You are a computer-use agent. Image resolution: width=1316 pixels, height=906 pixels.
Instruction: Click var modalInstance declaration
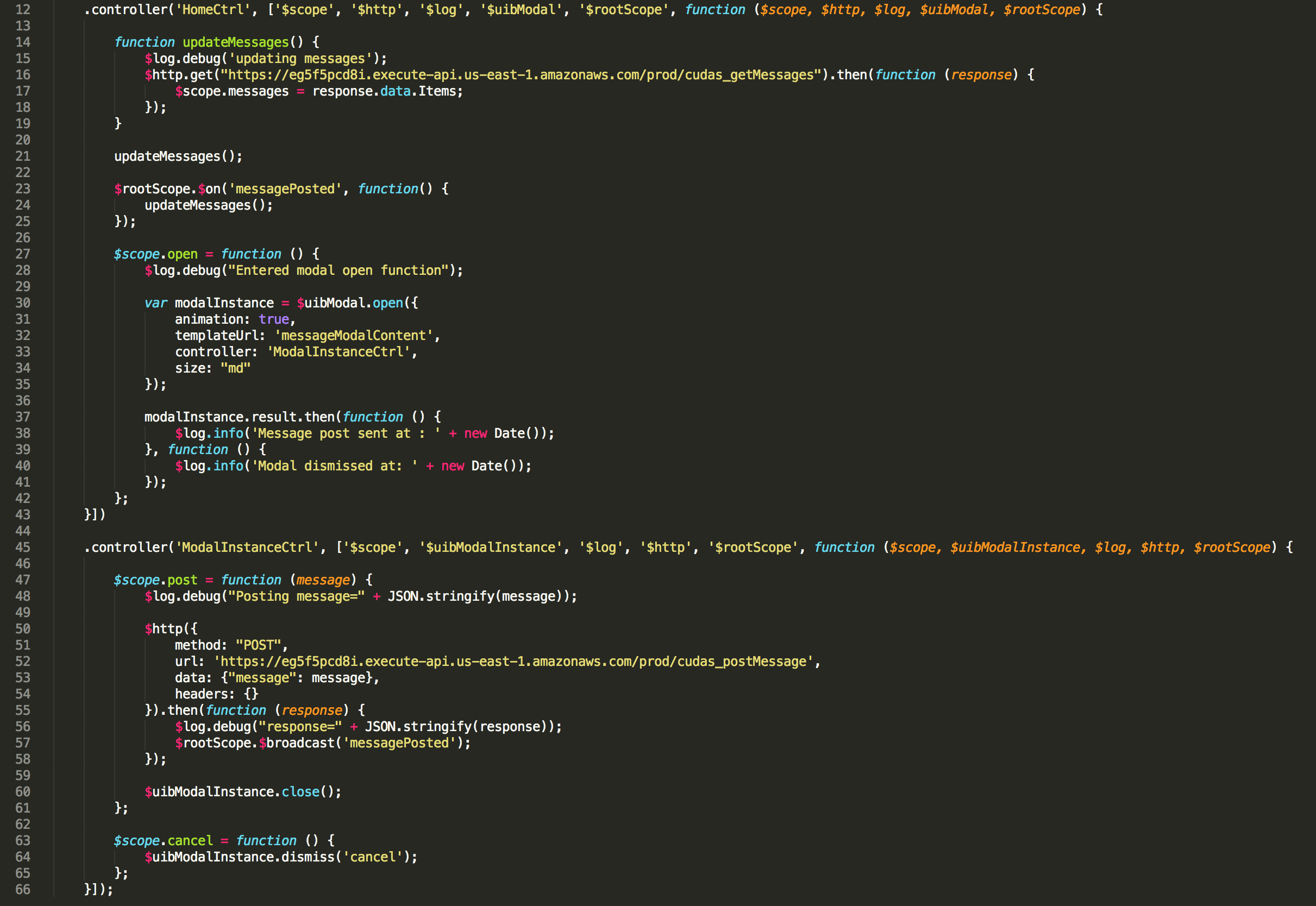click(x=209, y=303)
